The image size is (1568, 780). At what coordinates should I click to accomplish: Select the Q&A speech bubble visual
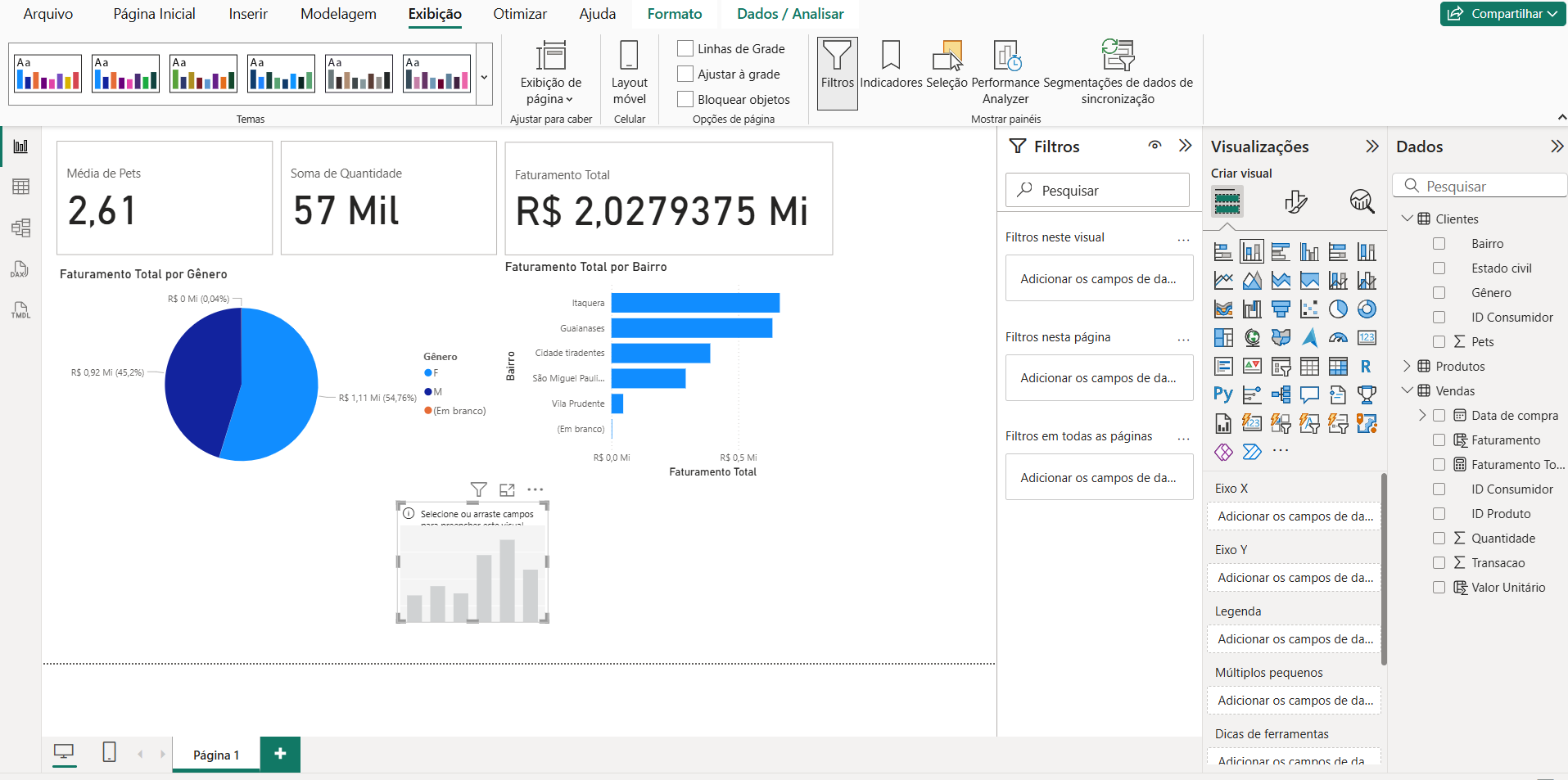pyautogui.click(x=1309, y=395)
